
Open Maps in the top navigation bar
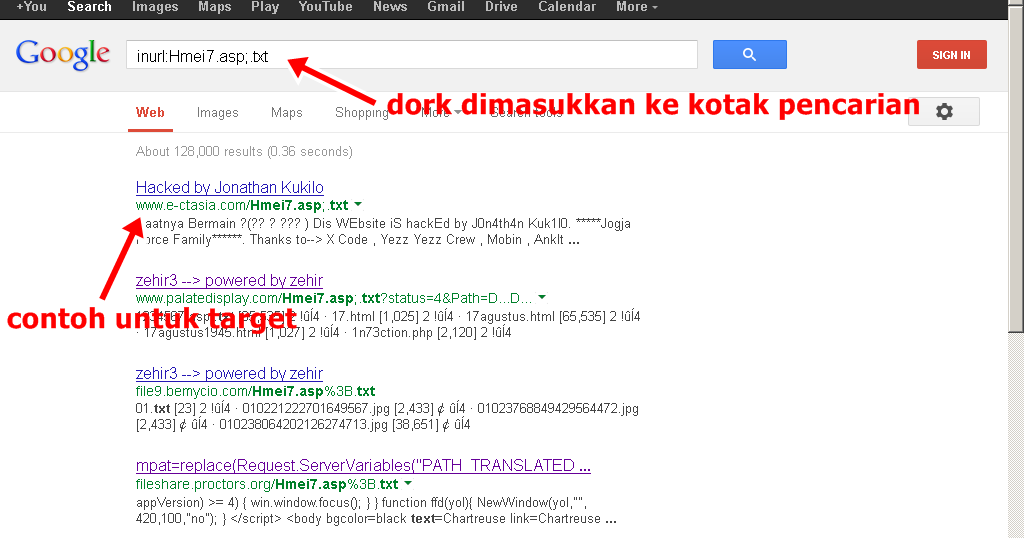tap(215, 7)
